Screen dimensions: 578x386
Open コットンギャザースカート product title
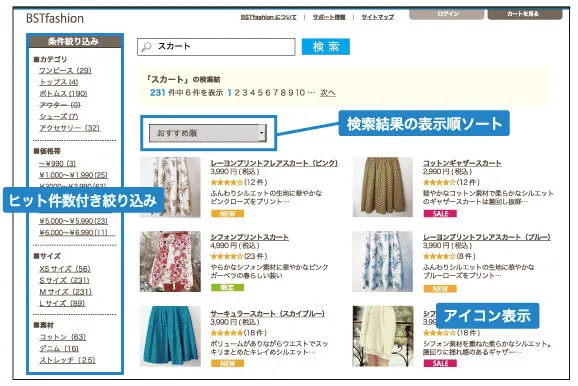coord(462,163)
